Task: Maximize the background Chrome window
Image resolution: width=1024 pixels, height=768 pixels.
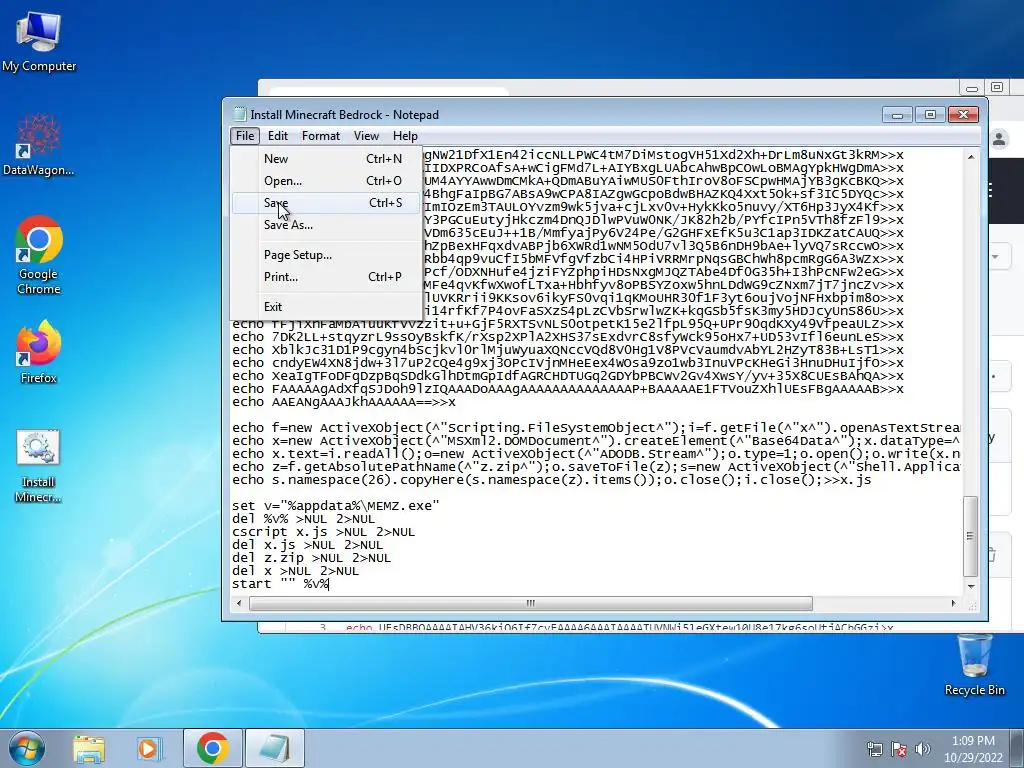Action: tap(997, 88)
